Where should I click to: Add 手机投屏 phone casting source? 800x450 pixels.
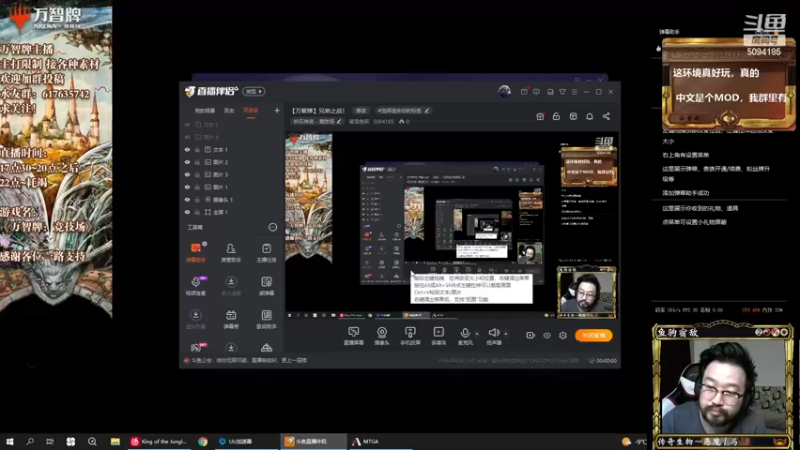pyautogui.click(x=410, y=336)
